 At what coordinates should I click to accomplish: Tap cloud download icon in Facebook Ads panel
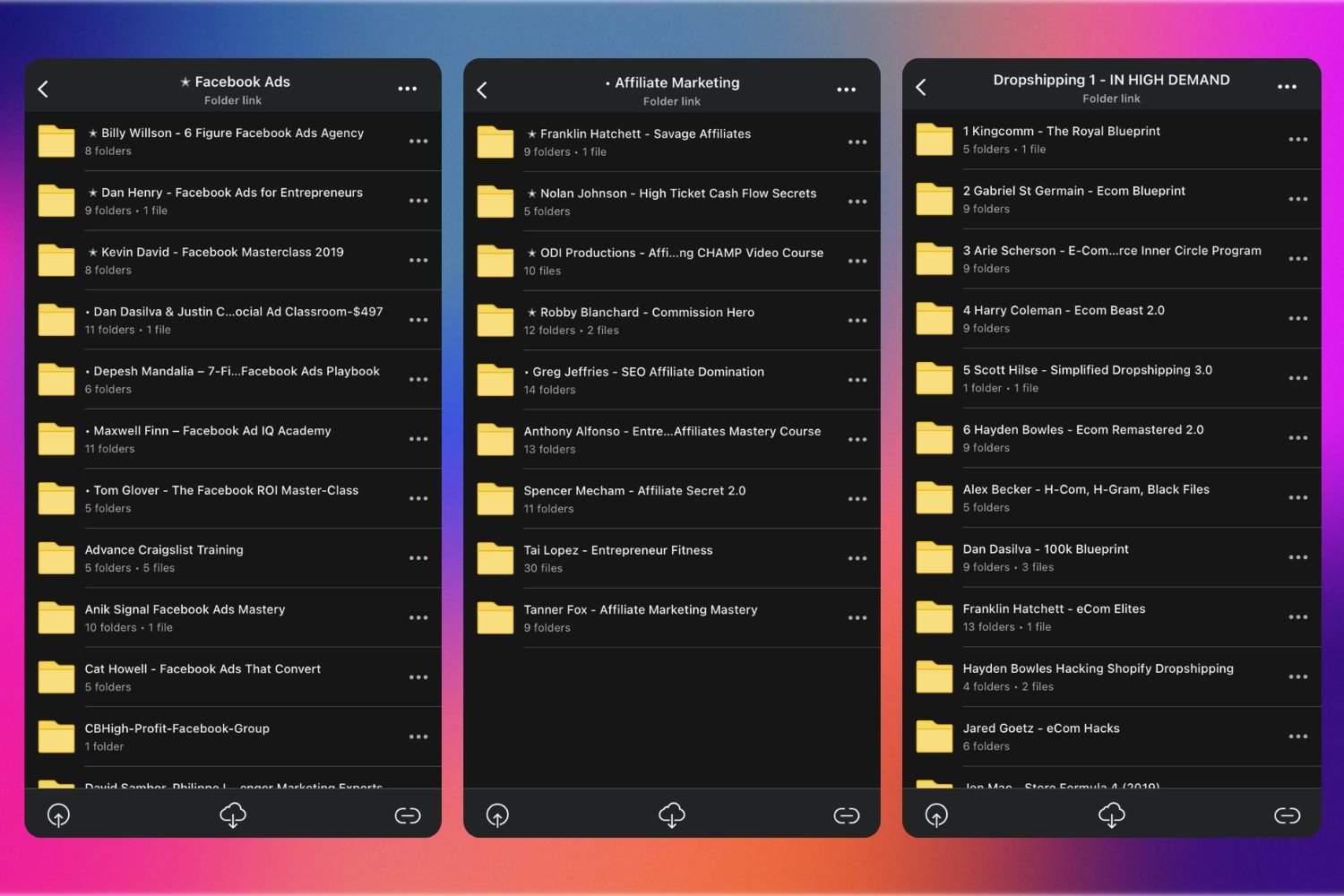pos(233,815)
